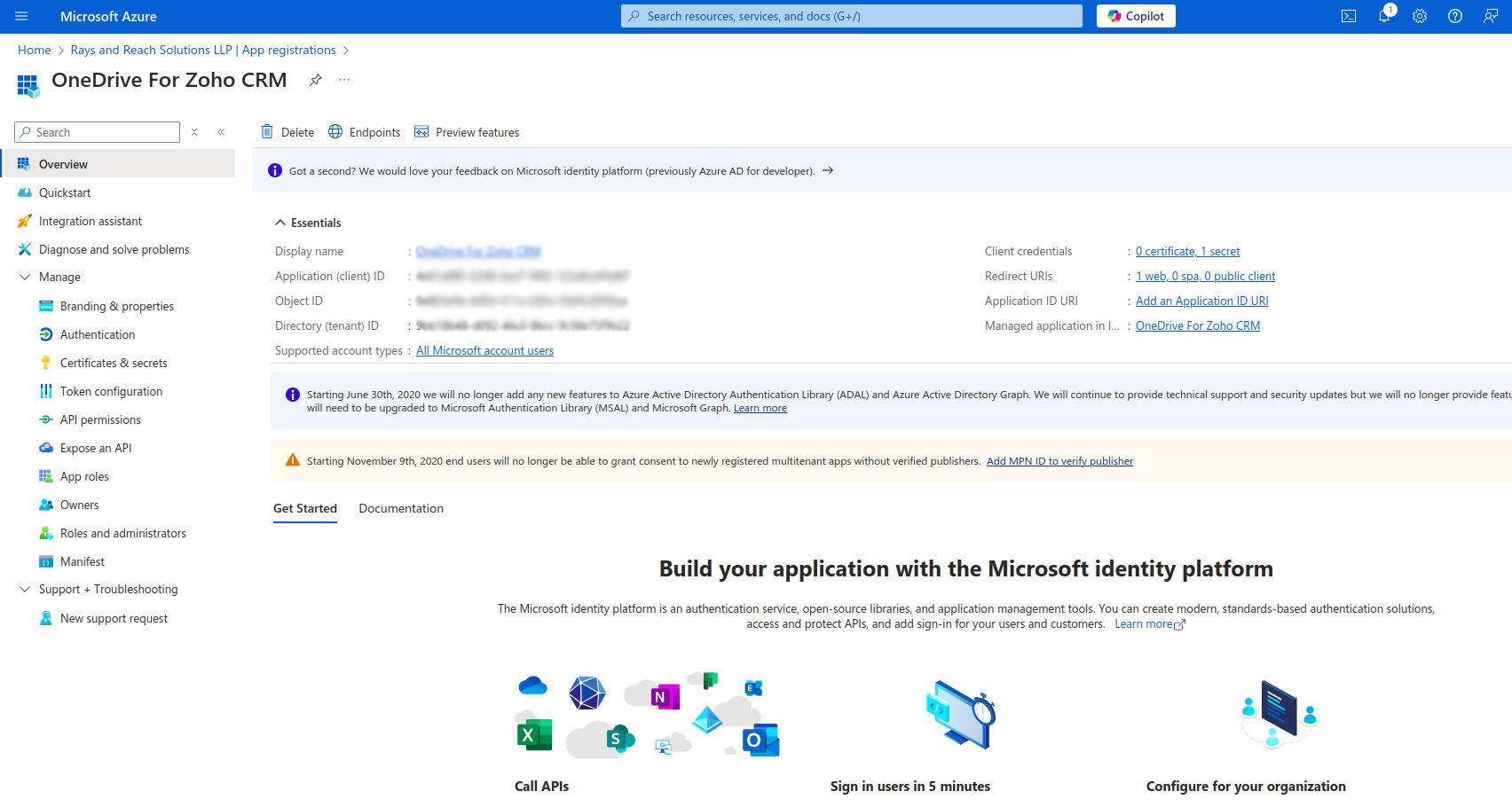Clear the sidebar search with X
Screen dimensions: 1512x807
[x=194, y=132]
